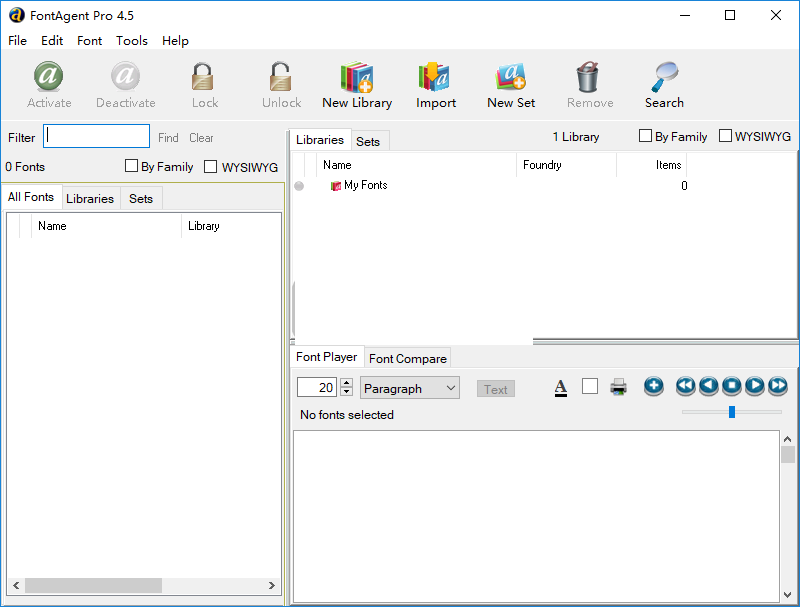The image size is (800, 607).
Task: Play fonts in Font Player
Action: (755, 386)
